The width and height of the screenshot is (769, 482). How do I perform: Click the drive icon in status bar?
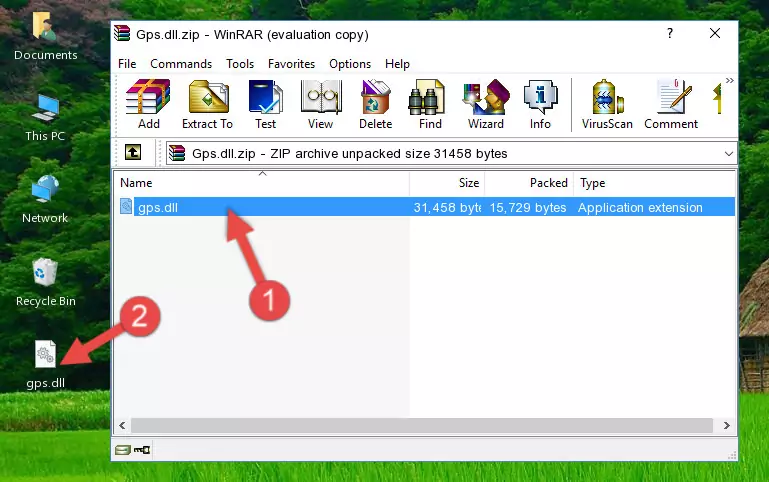click(123, 450)
